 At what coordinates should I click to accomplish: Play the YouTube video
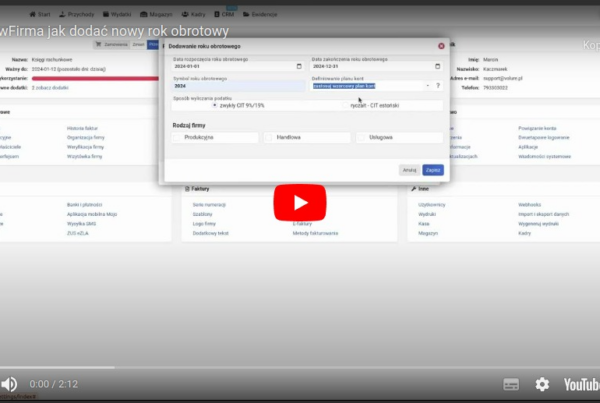[x=300, y=202]
